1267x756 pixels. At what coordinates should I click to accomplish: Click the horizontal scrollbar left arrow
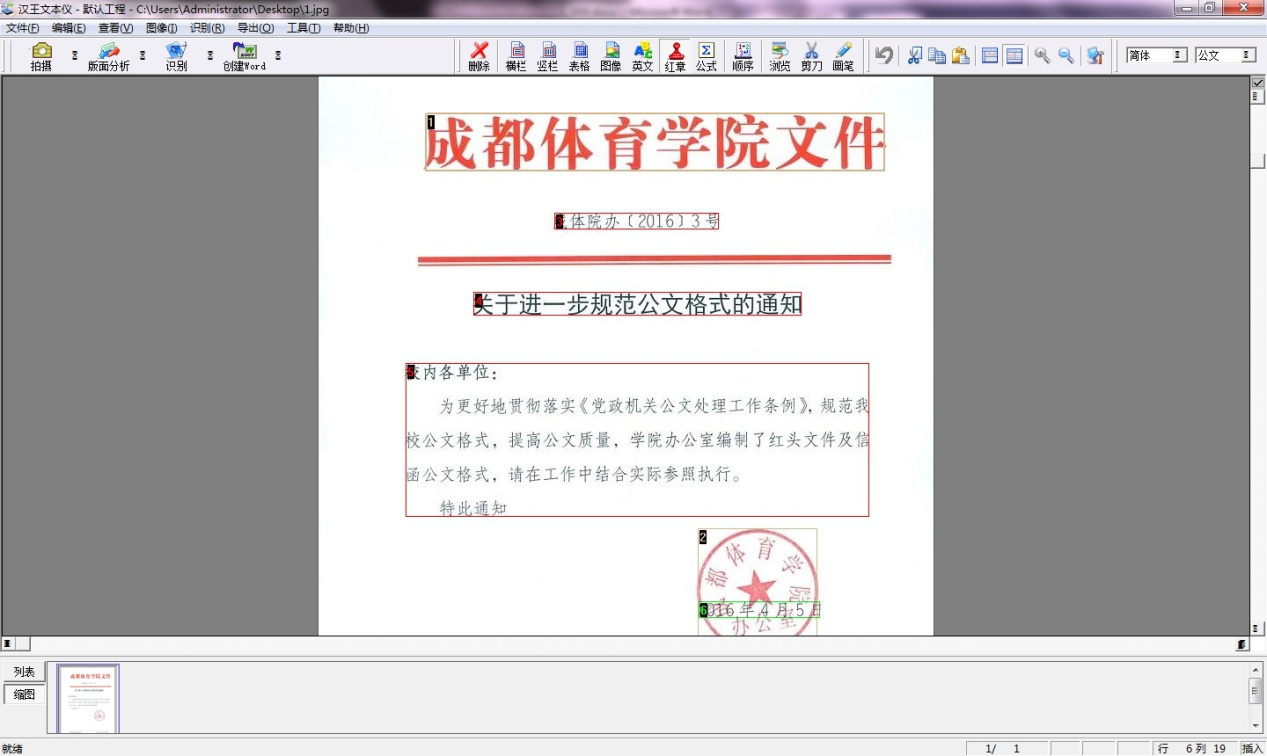pyautogui.click(x=8, y=644)
